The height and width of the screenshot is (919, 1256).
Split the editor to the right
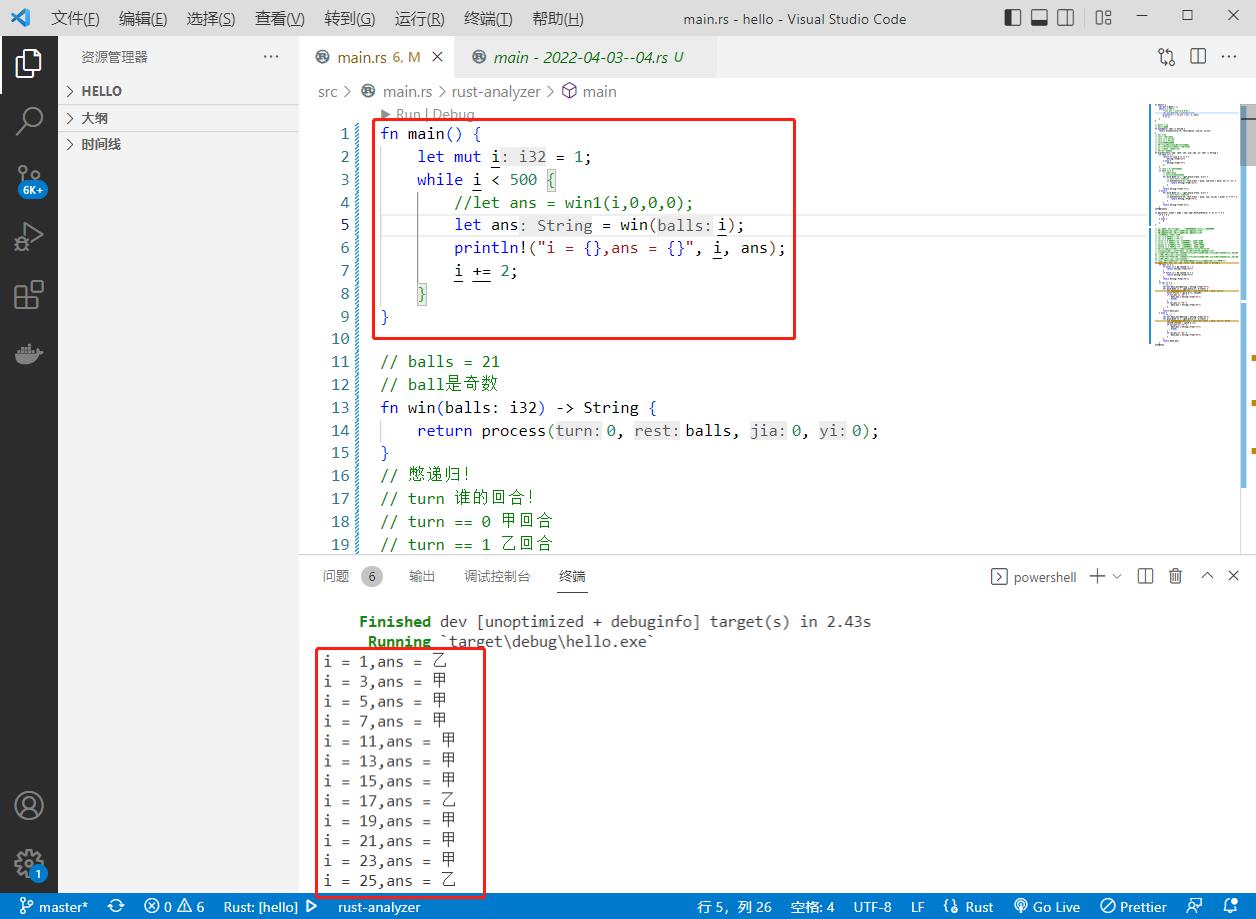[x=1198, y=57]
